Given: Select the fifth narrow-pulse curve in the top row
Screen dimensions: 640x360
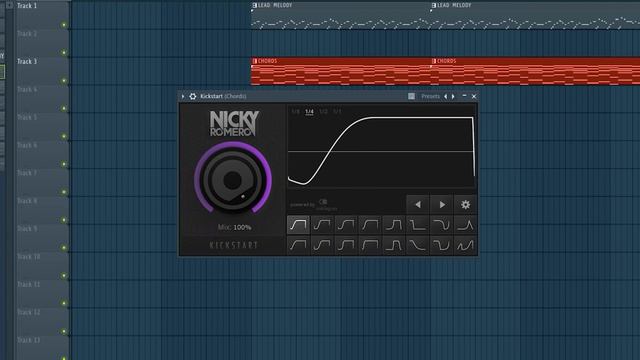Looking at the screenshot, I should point(394,225).
